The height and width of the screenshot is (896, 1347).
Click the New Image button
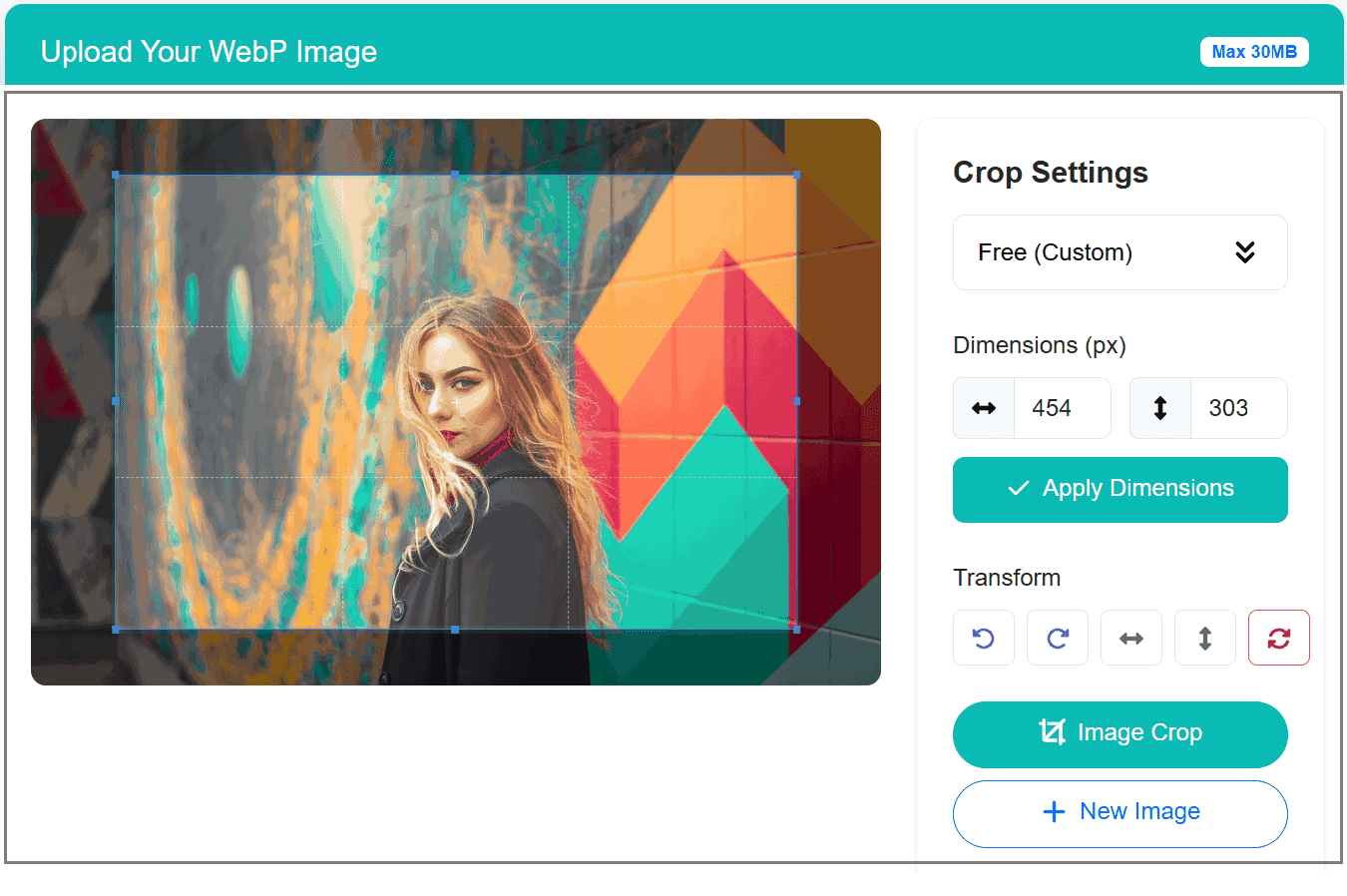[x=1120, y=813]
